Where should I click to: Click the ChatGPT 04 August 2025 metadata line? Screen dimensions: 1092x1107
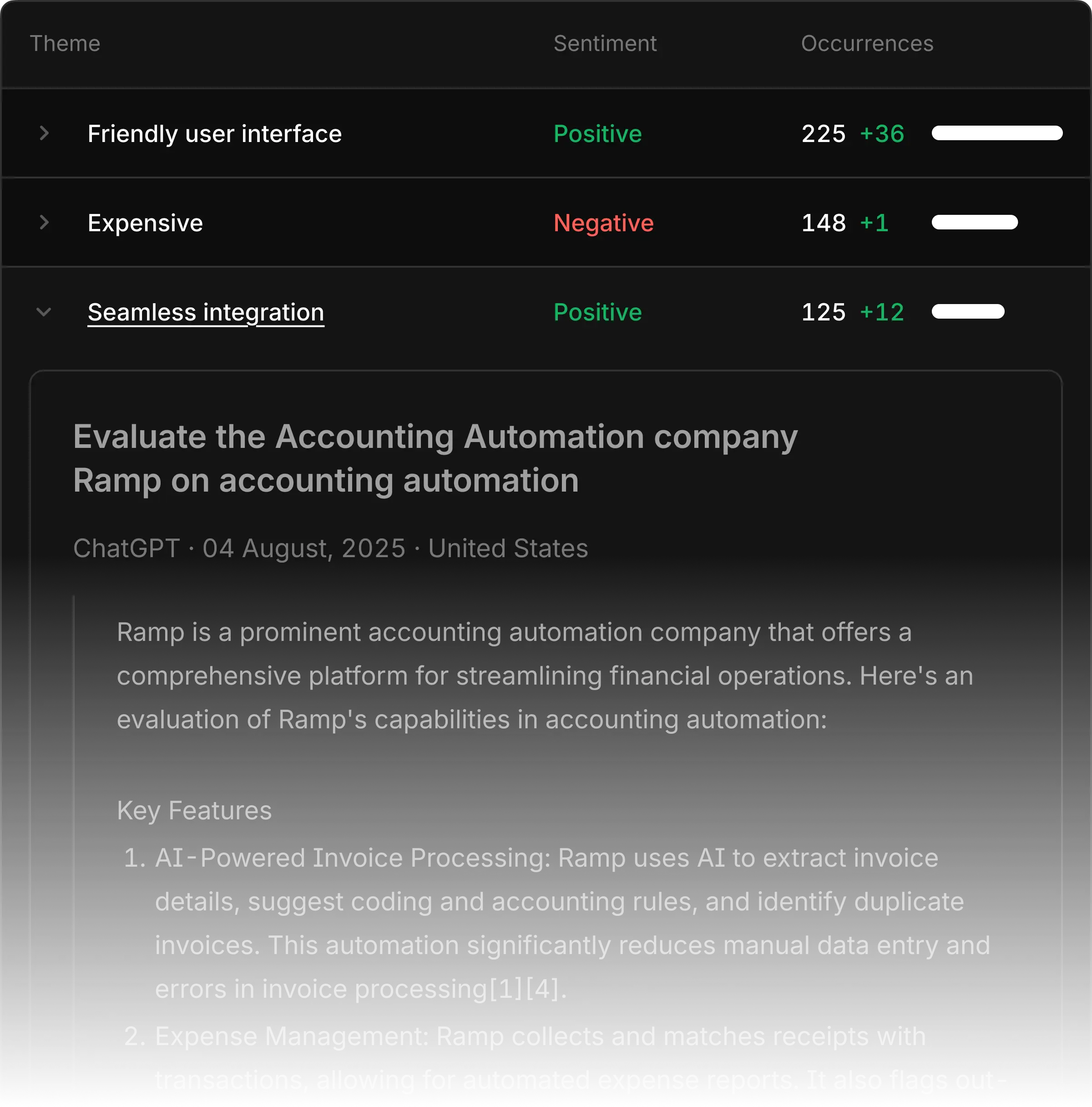330,548
